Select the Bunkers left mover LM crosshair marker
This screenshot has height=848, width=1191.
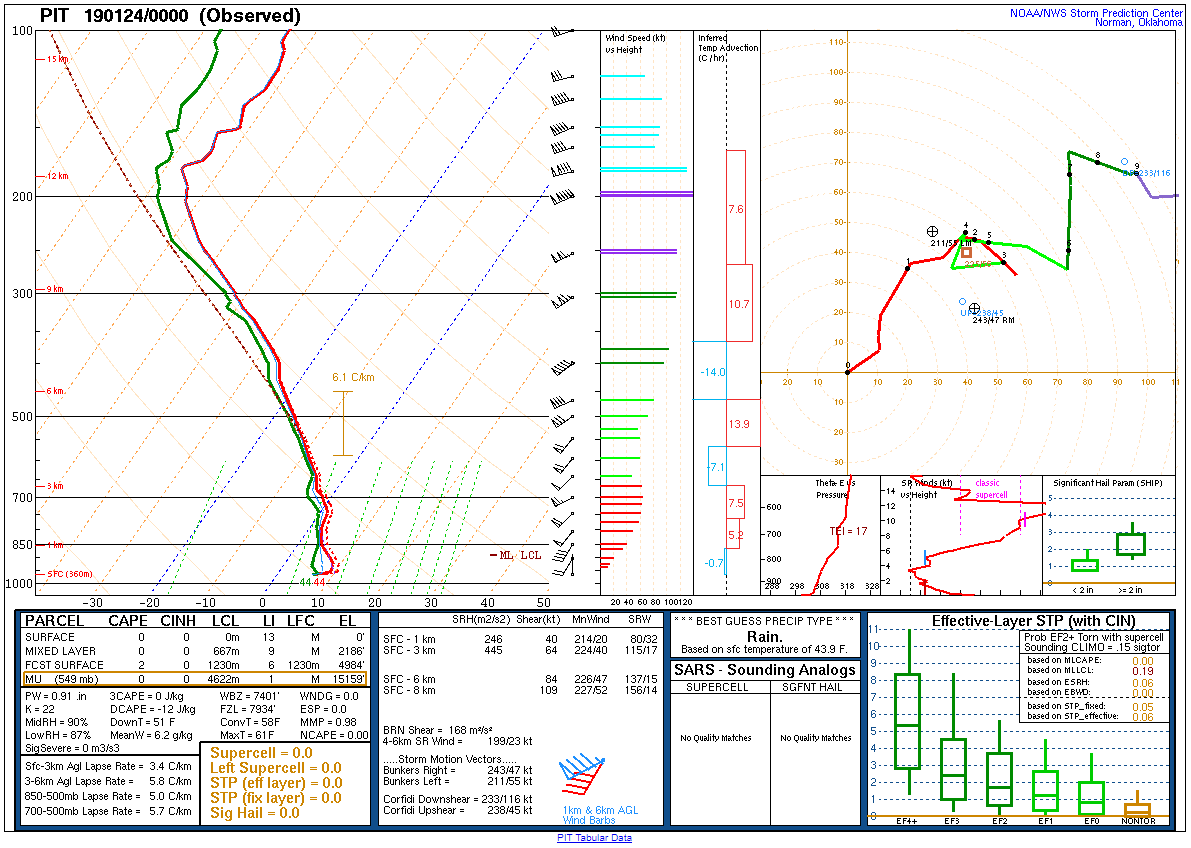[932, 231]
